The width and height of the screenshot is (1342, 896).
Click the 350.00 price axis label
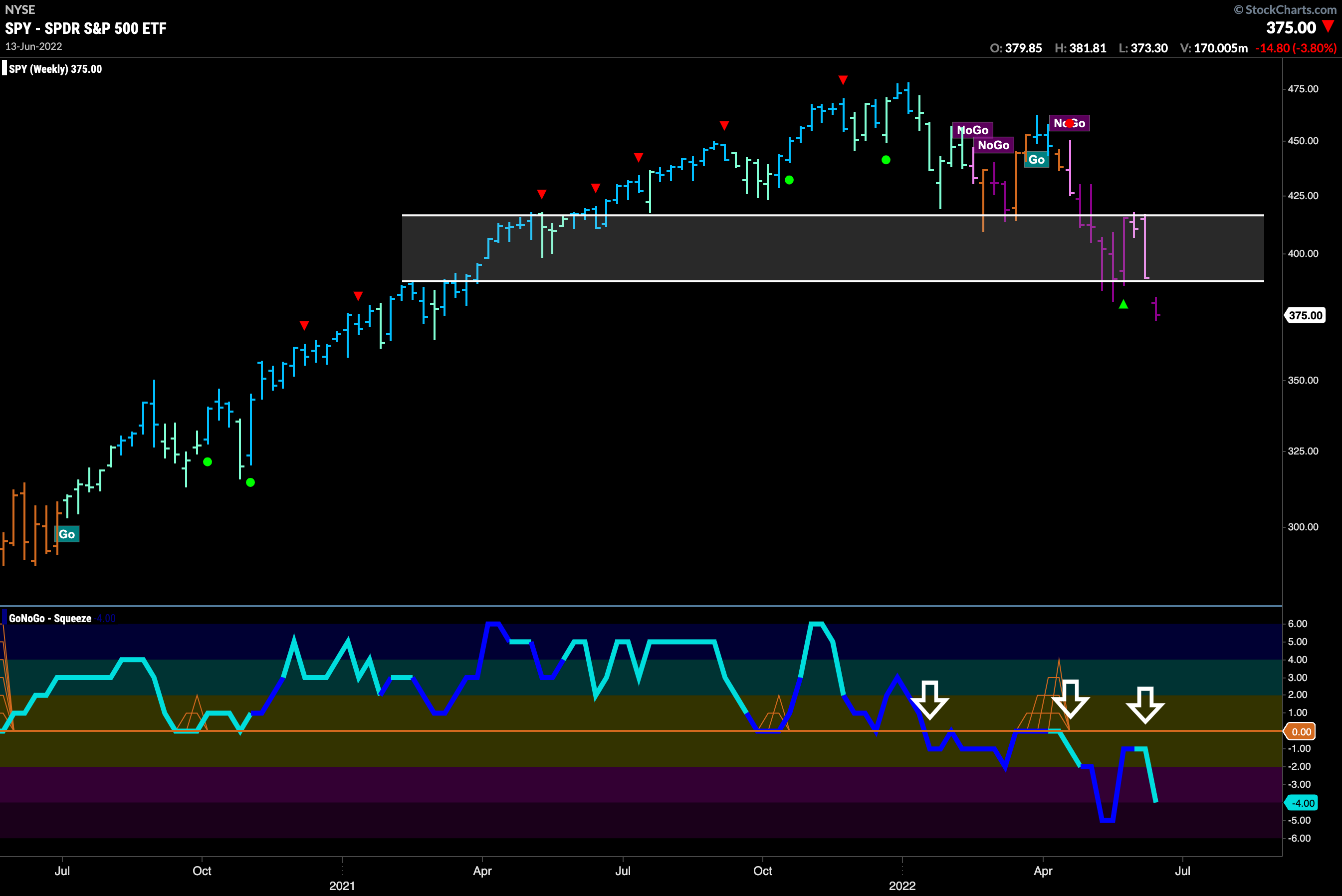coord(1303,381)
